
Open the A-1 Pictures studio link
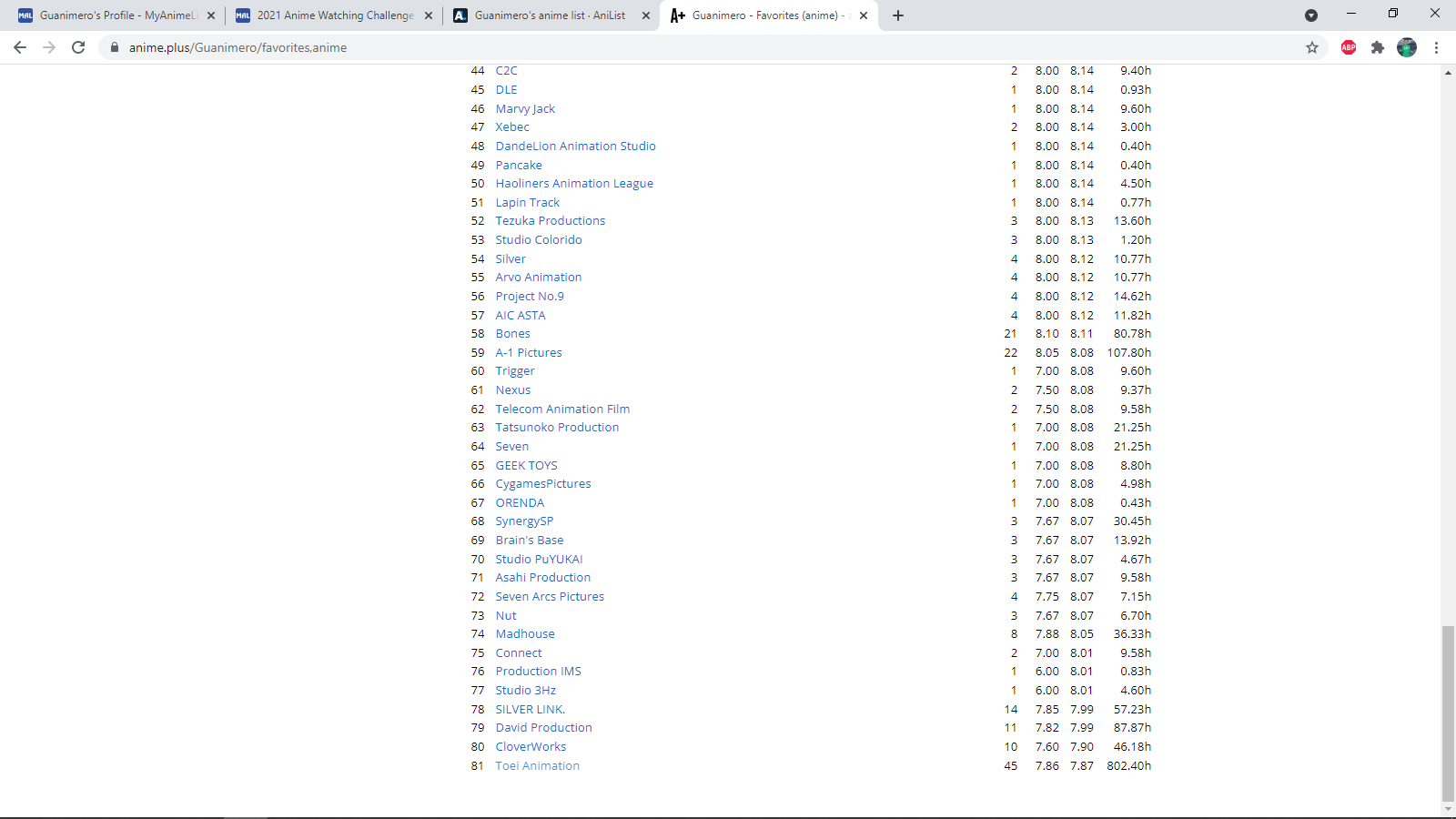528,353
